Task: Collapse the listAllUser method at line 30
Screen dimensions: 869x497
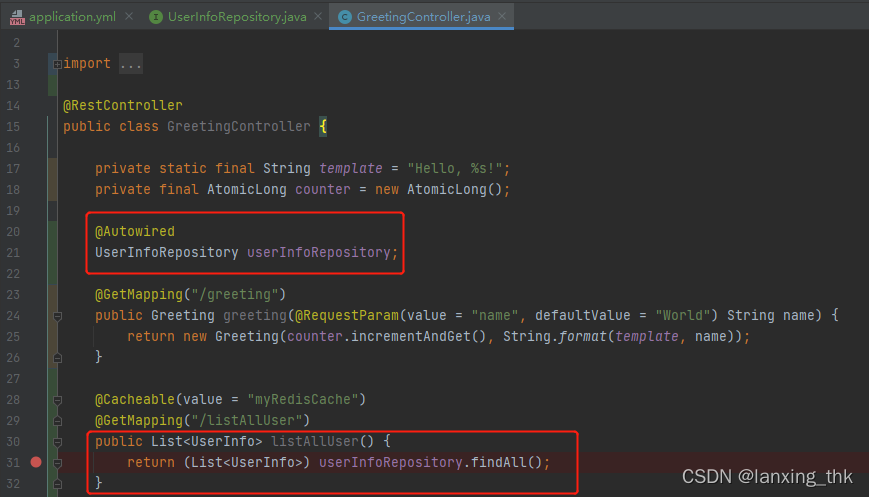Action: [x=57, y=442]
